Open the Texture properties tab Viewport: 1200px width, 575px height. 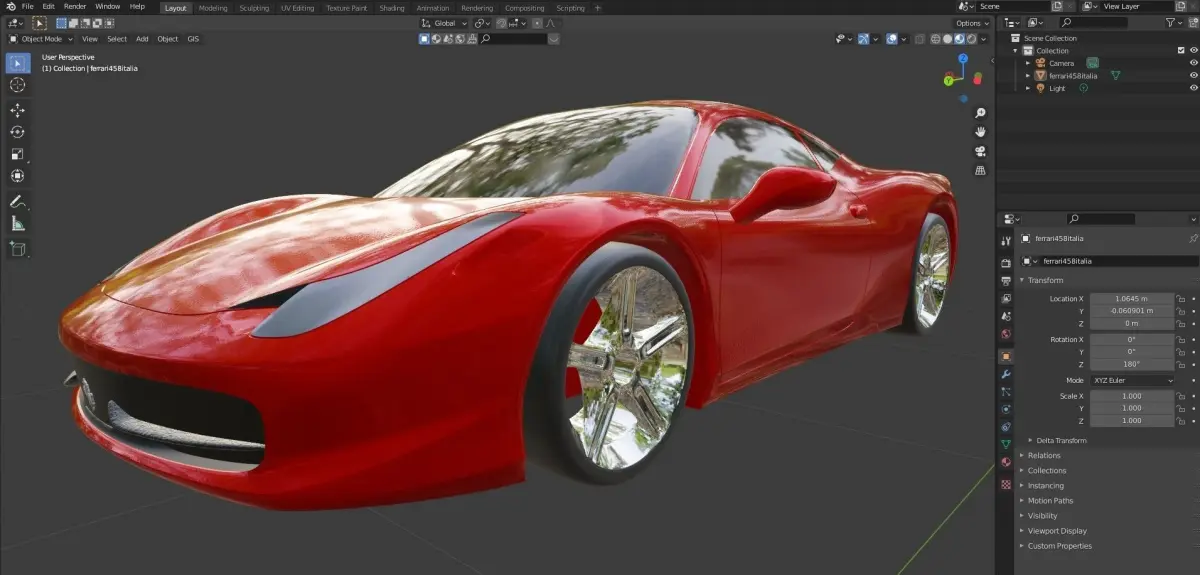coord(1006,484)
